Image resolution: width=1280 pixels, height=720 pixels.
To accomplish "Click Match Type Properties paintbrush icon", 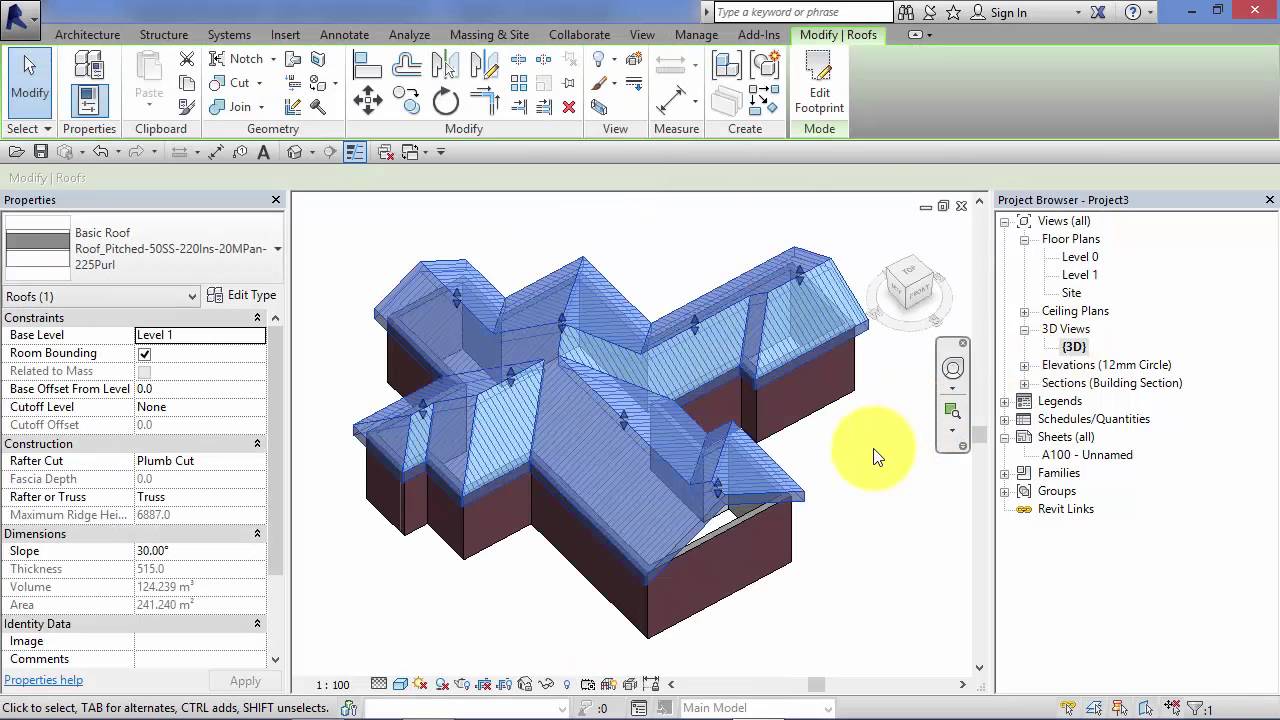I will [x=186, y=107].
